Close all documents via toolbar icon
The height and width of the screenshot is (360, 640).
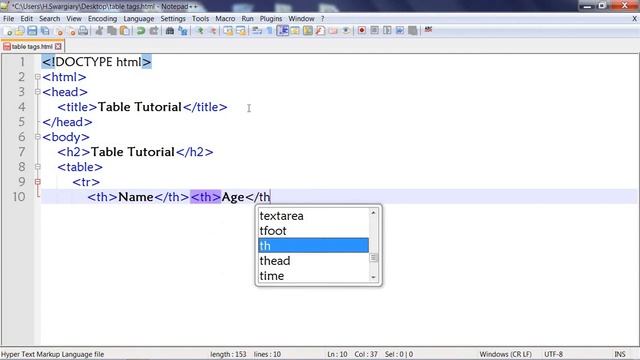71,31
